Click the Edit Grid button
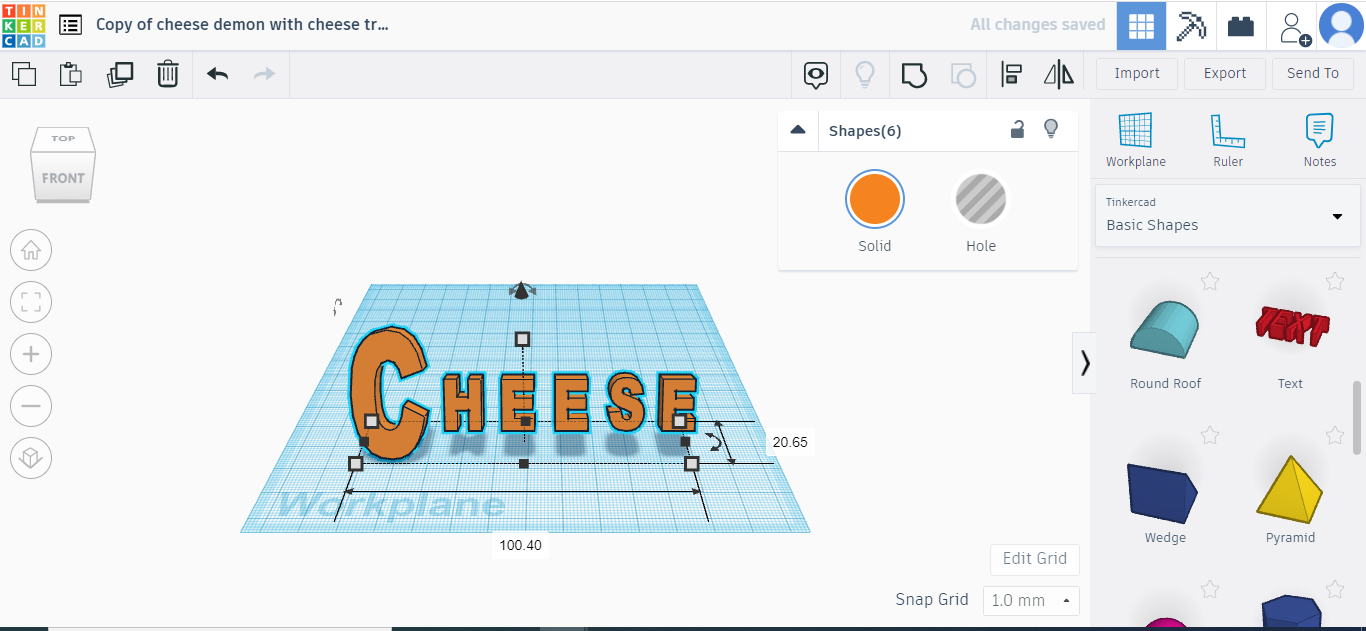The height and width of the screenshot is (631, 1366). tap(1034, 559)
